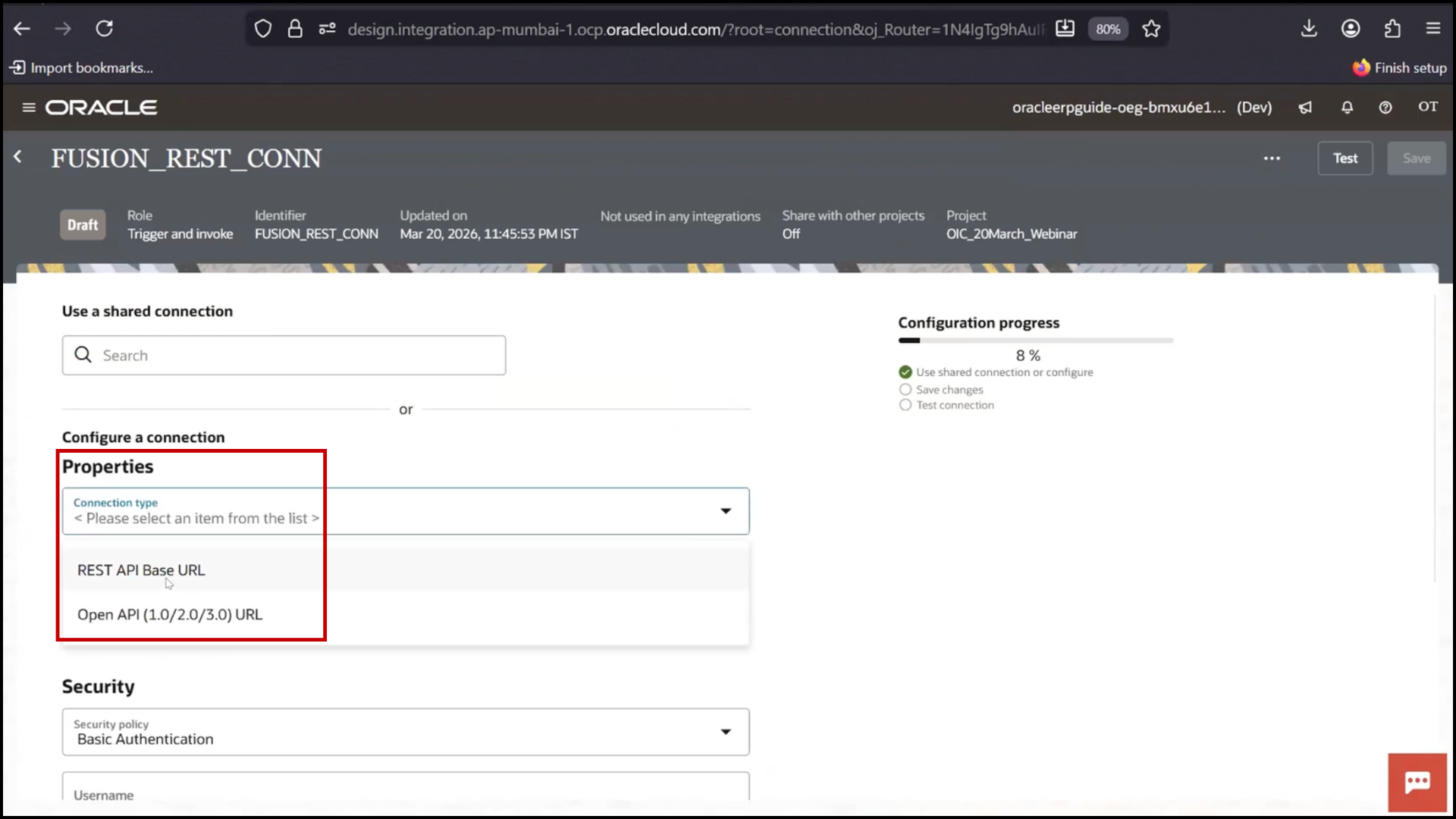Open the three-dot actions menu
This screenshot has height=819, width=1456.
click(x=1272, y=158)
